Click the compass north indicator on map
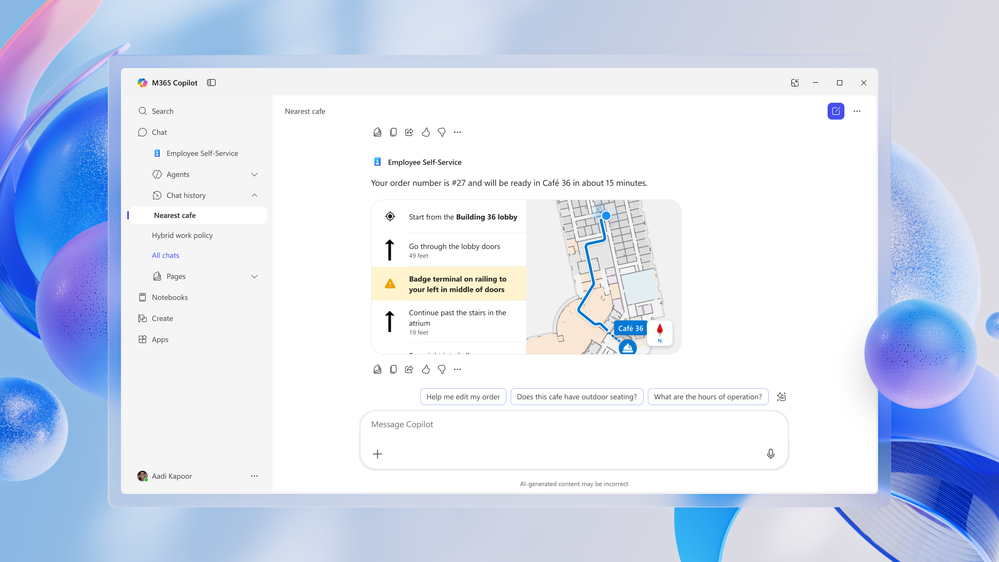This screenshot has width=999, height=562. pos(659,333)
